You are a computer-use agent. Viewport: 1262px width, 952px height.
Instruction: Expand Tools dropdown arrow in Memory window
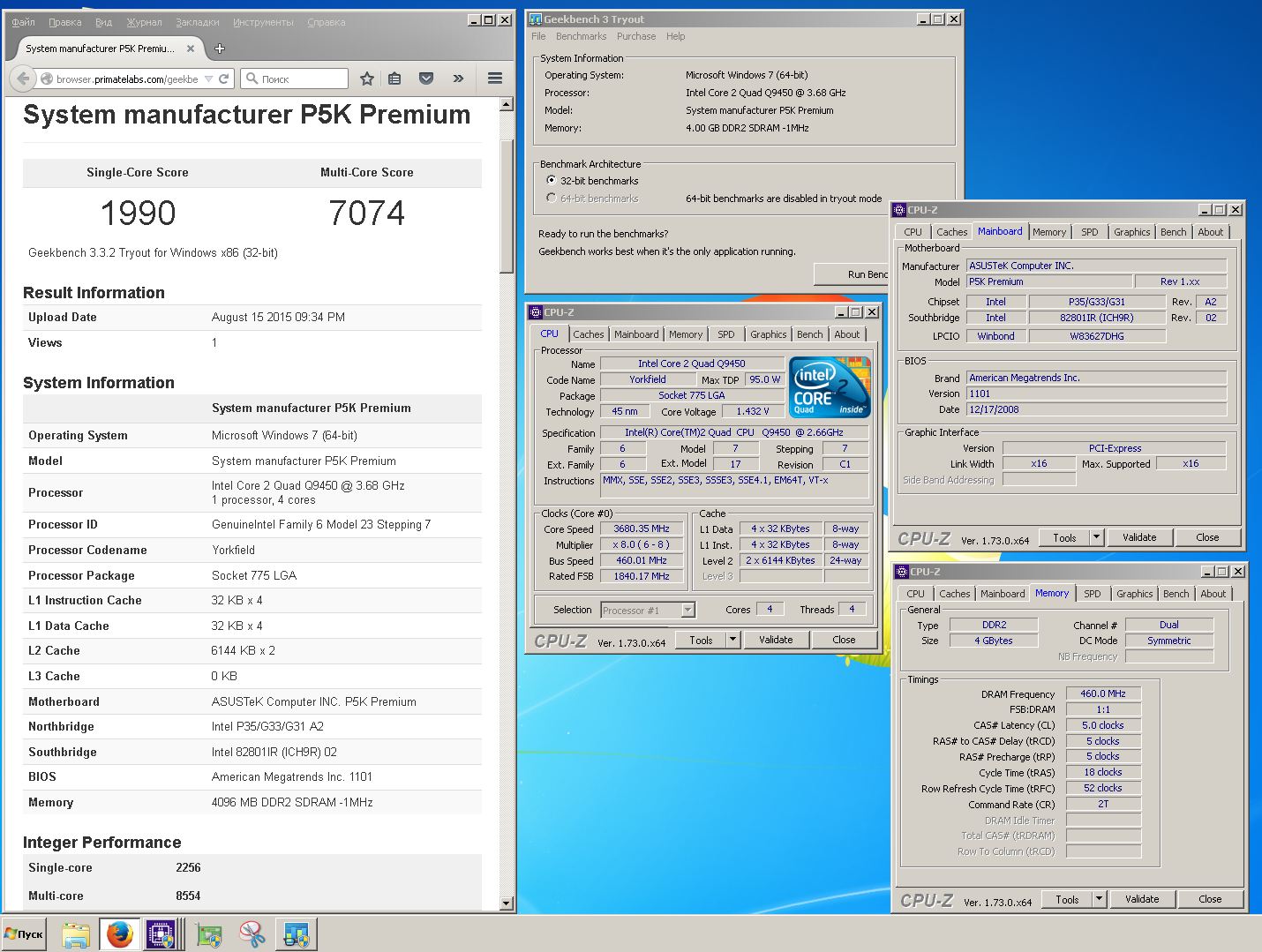click(1099, 899)
